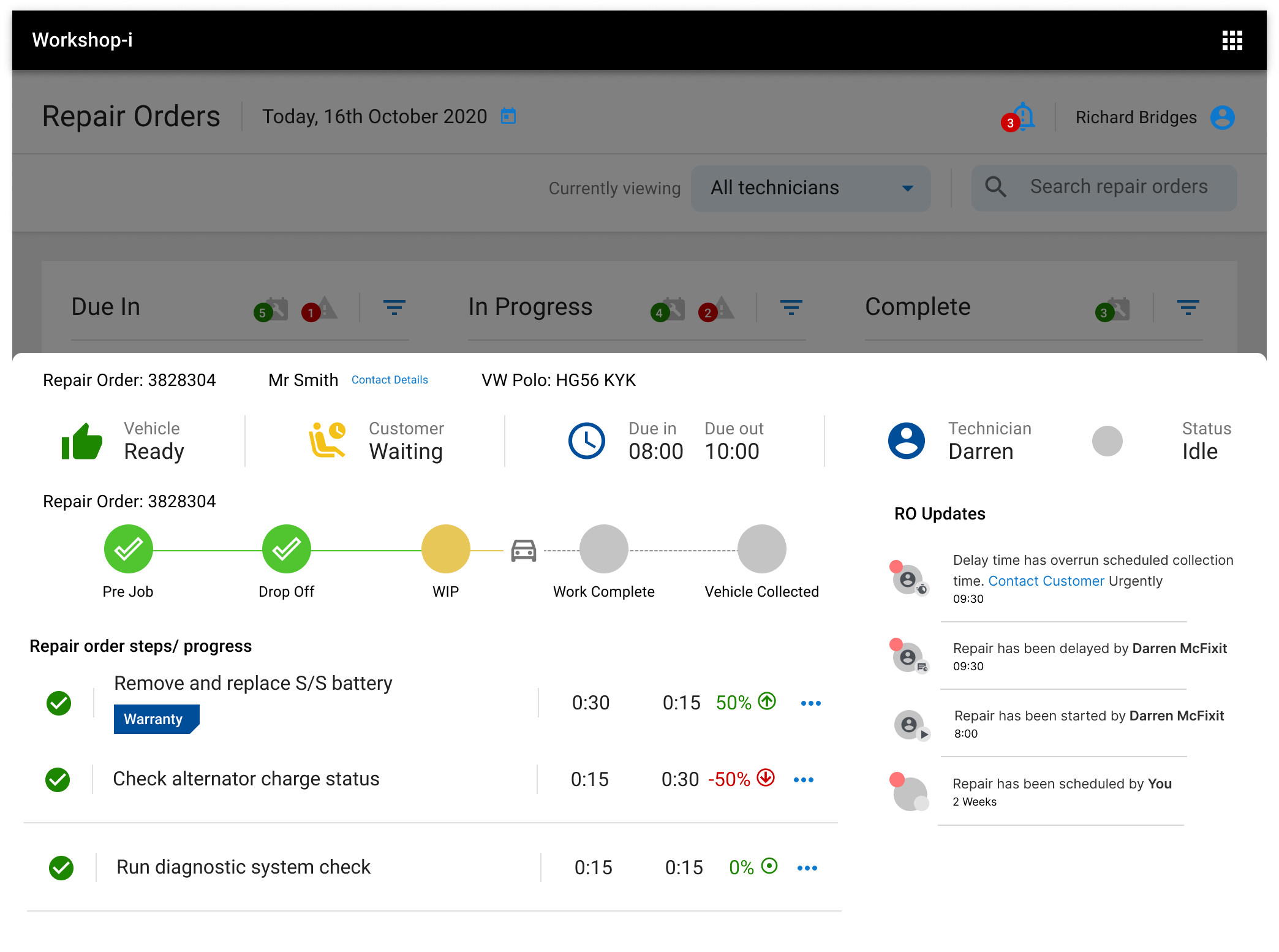
Task: Toggle checkmark for S/S battery step
Action: coord(59,703)
